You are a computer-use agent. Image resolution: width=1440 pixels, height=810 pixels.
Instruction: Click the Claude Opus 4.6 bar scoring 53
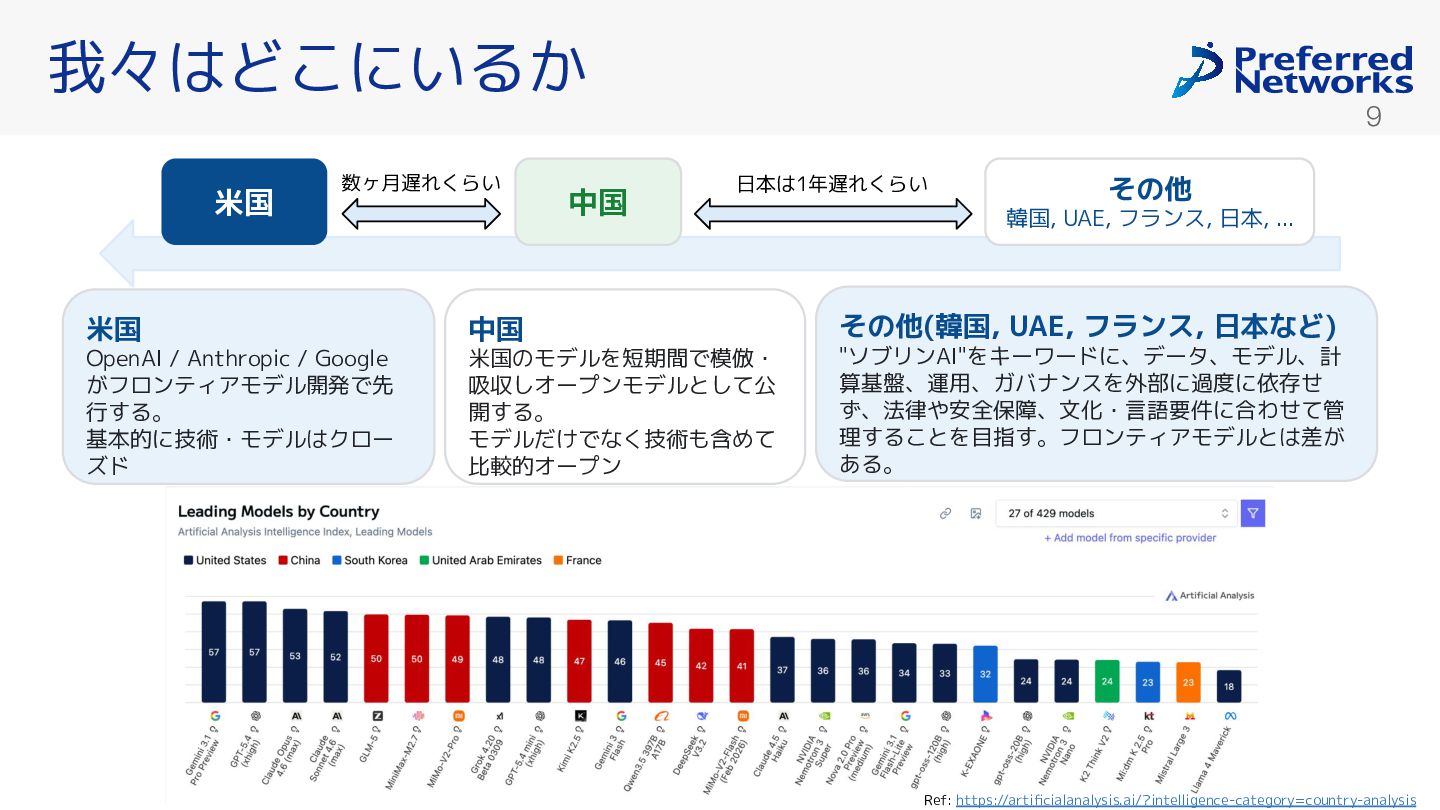[295, 655]
